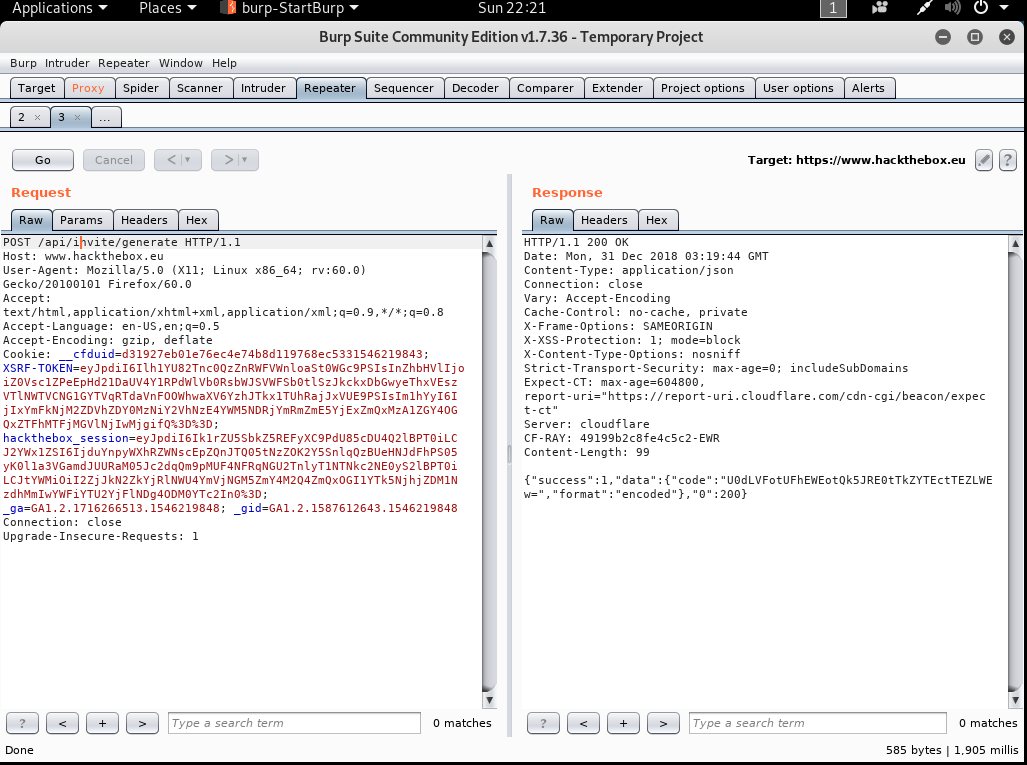This screenshot has width=1027, height=765.
Task: Click the response search term field
Action: (816, 723)
